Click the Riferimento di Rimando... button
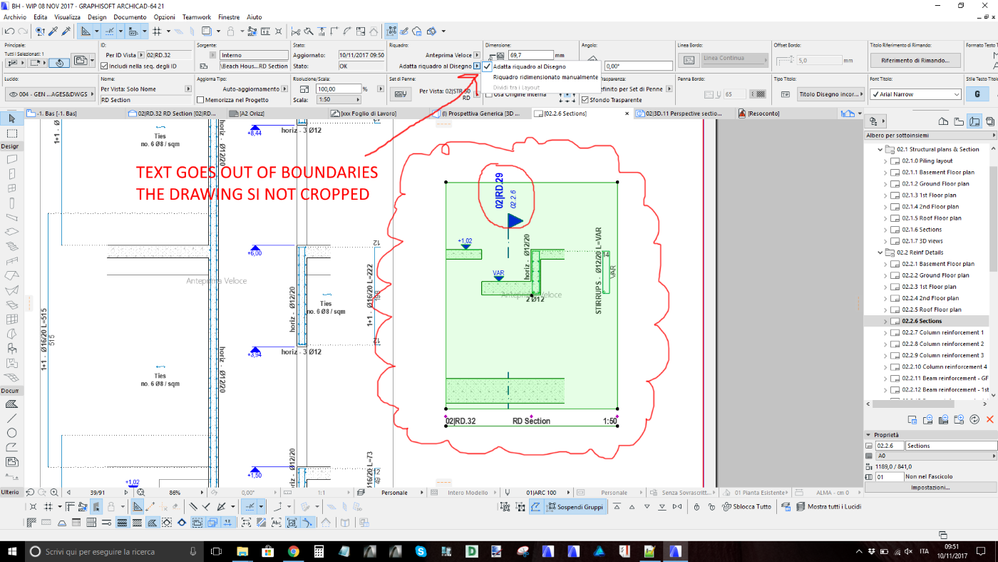Image resolution: width=998 pixels, height=562 pixels. pyautogui.click(x=915, y=60)
